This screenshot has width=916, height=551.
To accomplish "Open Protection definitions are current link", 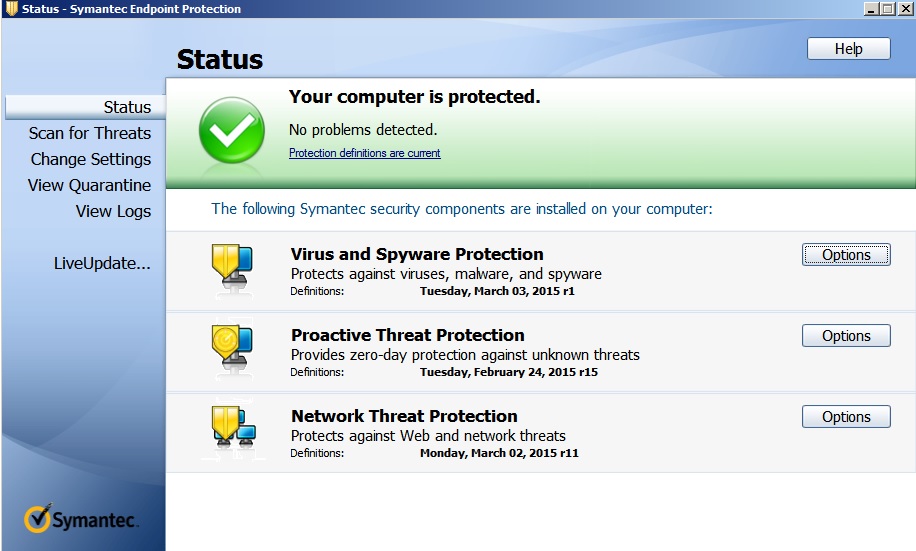I will 365,153.
